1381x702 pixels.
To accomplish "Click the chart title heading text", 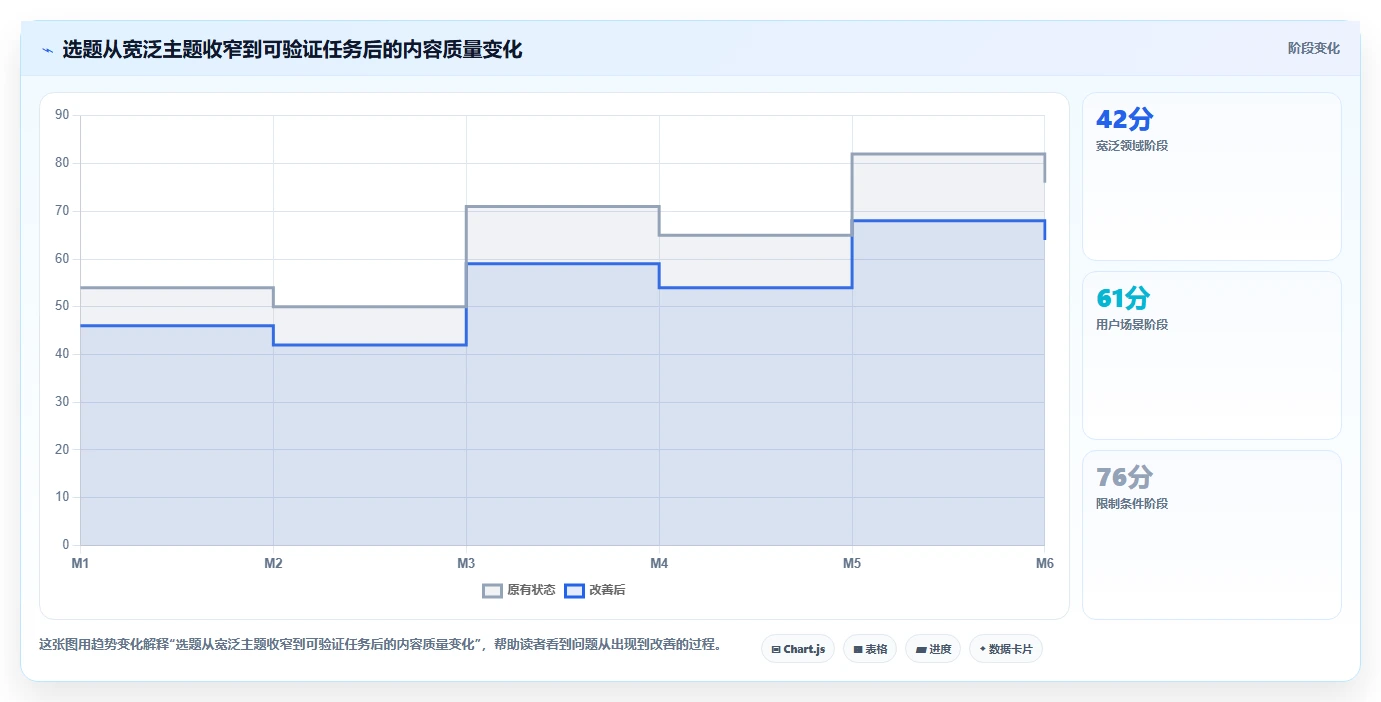I will click(292, 49).
